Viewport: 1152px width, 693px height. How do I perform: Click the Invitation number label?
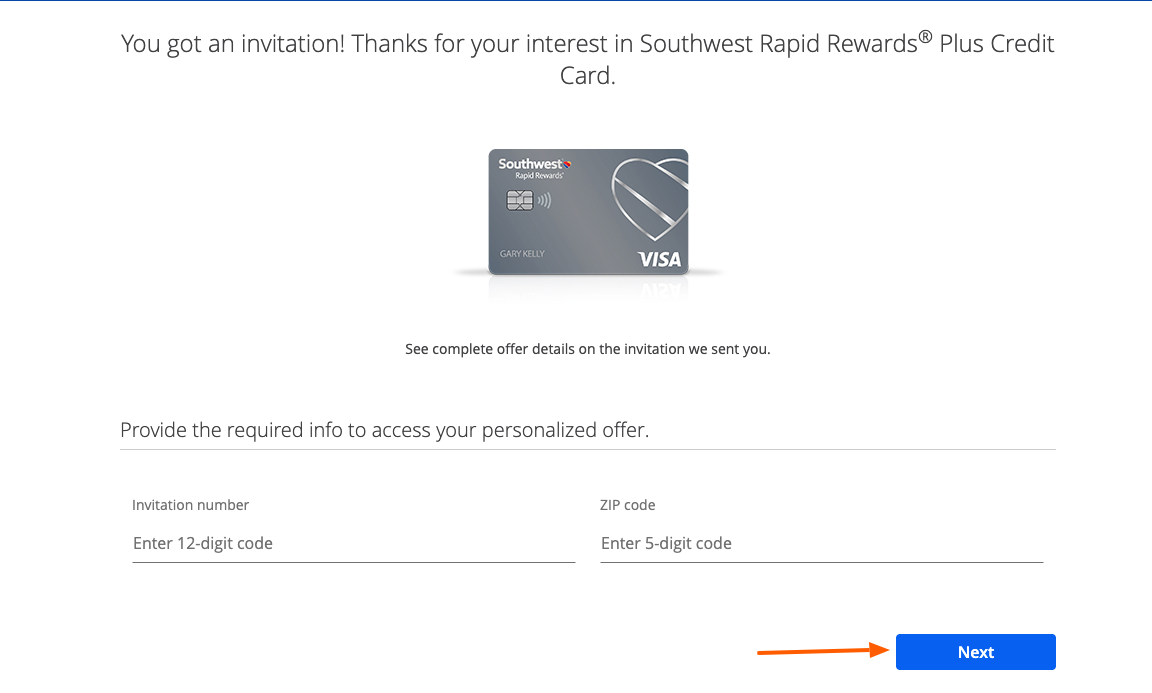click(190, 505)
